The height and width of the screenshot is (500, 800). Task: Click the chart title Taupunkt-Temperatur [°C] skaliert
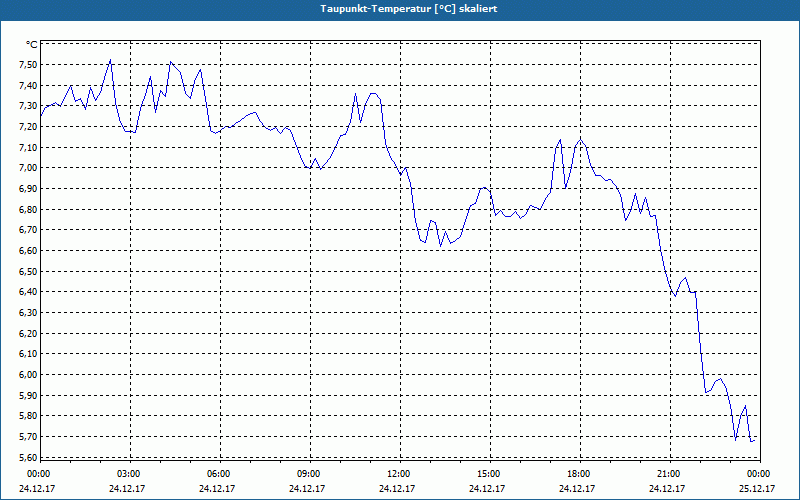point(409,9)
